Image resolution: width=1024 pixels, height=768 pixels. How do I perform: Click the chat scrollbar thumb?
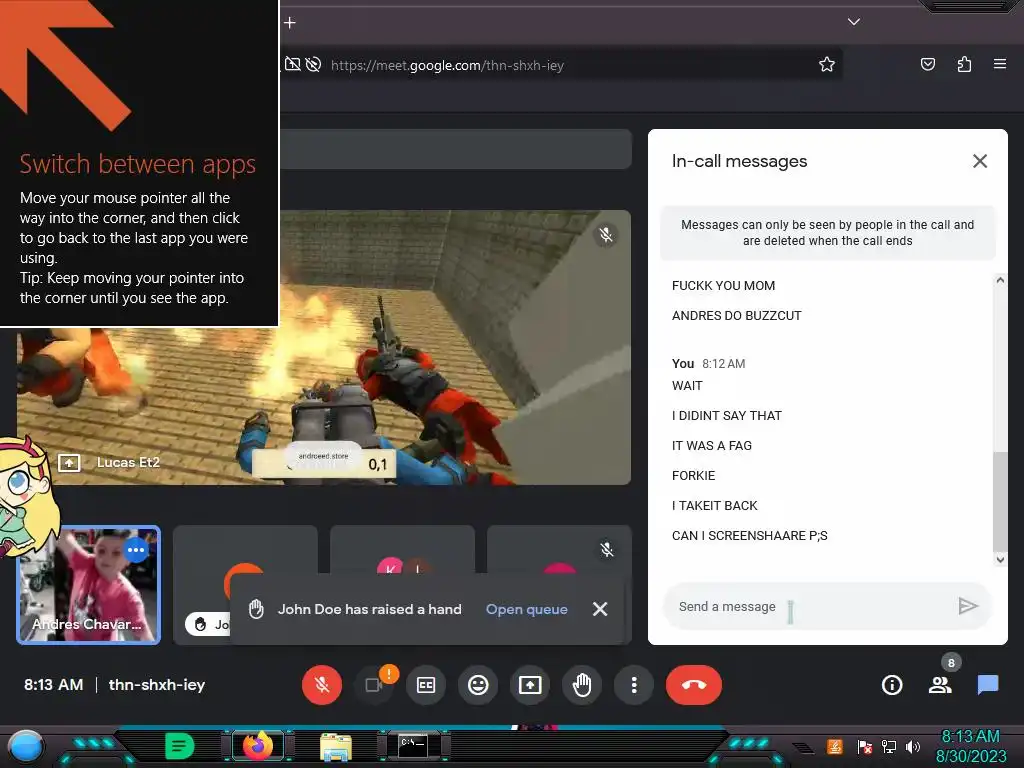click(1000, 502)
